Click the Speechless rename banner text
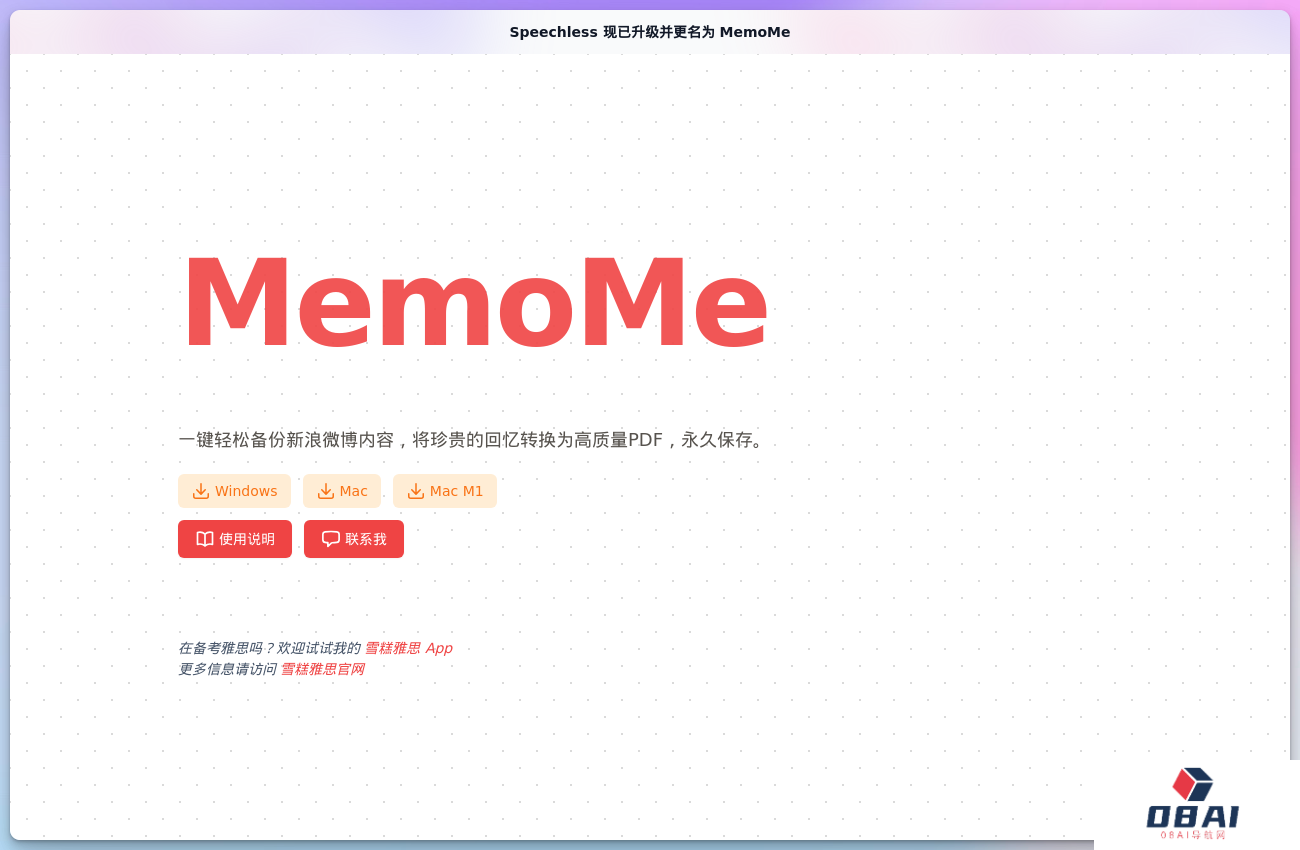Screen dimensions: 1300x850 click(650, 32)
